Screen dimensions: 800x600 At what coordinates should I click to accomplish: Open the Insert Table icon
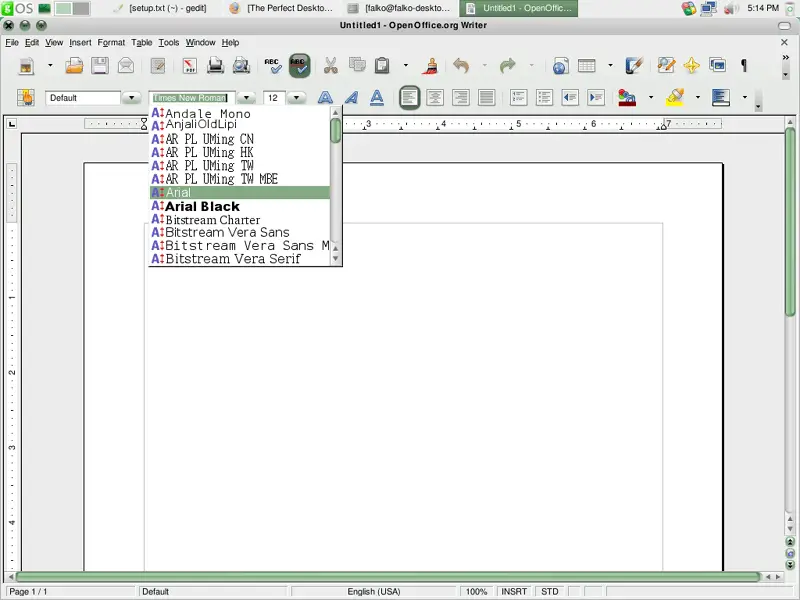(x=587, y=66)
